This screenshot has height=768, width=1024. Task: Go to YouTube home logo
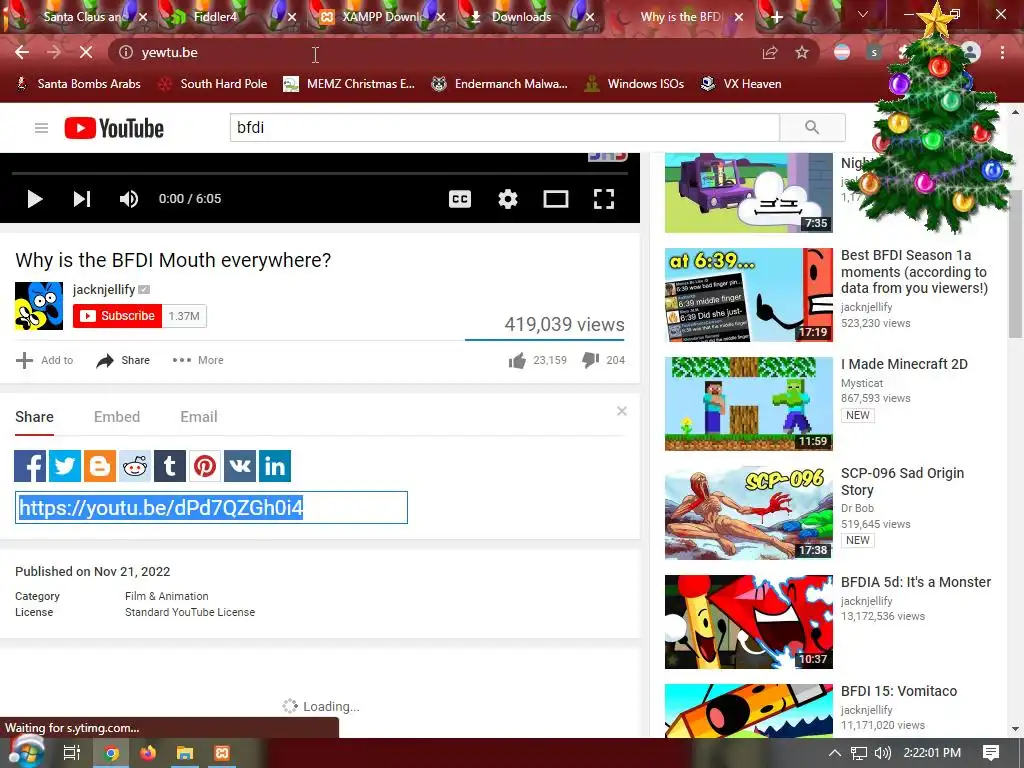(x=114, y=128)
